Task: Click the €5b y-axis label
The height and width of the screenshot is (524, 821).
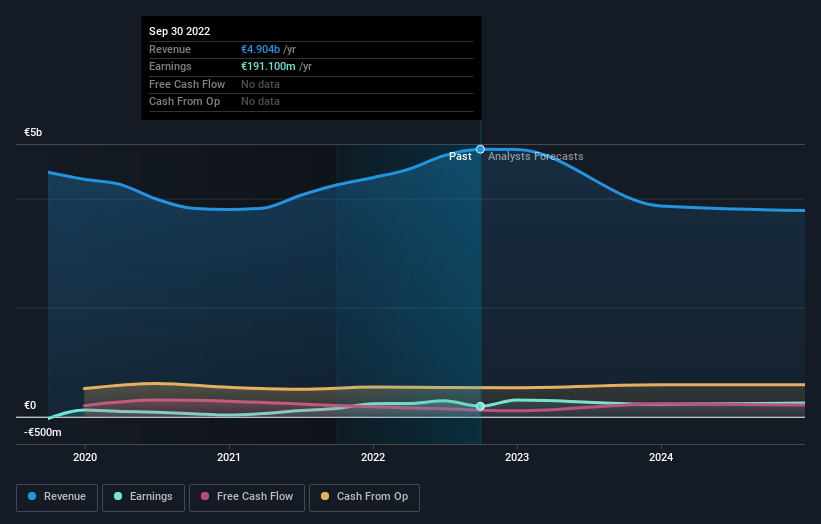Action: (x=33, y=132)
